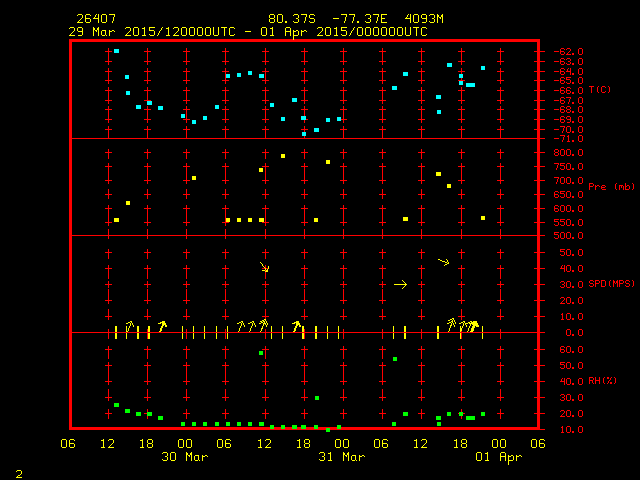Click the station ID 26407
Image resolution: width=640 pixels, height=480 pixels.
95,19
